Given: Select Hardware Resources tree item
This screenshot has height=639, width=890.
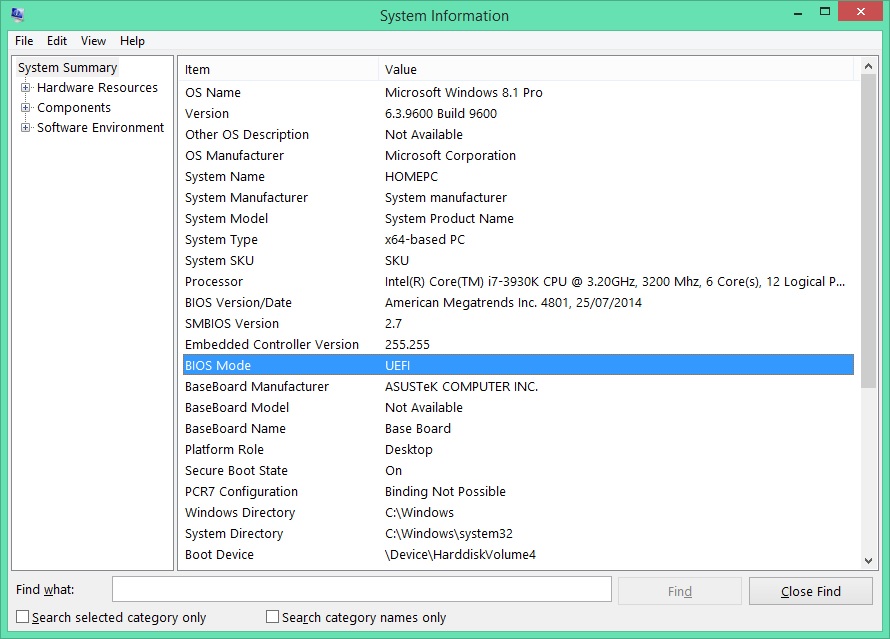Looking at the screenshot, I should [97, 87].
